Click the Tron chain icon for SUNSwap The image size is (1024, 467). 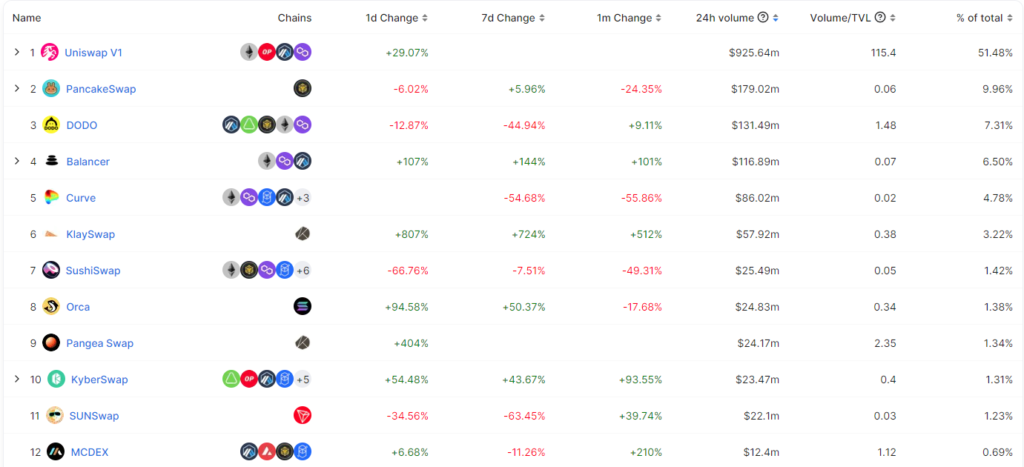[x=302, y=415]
